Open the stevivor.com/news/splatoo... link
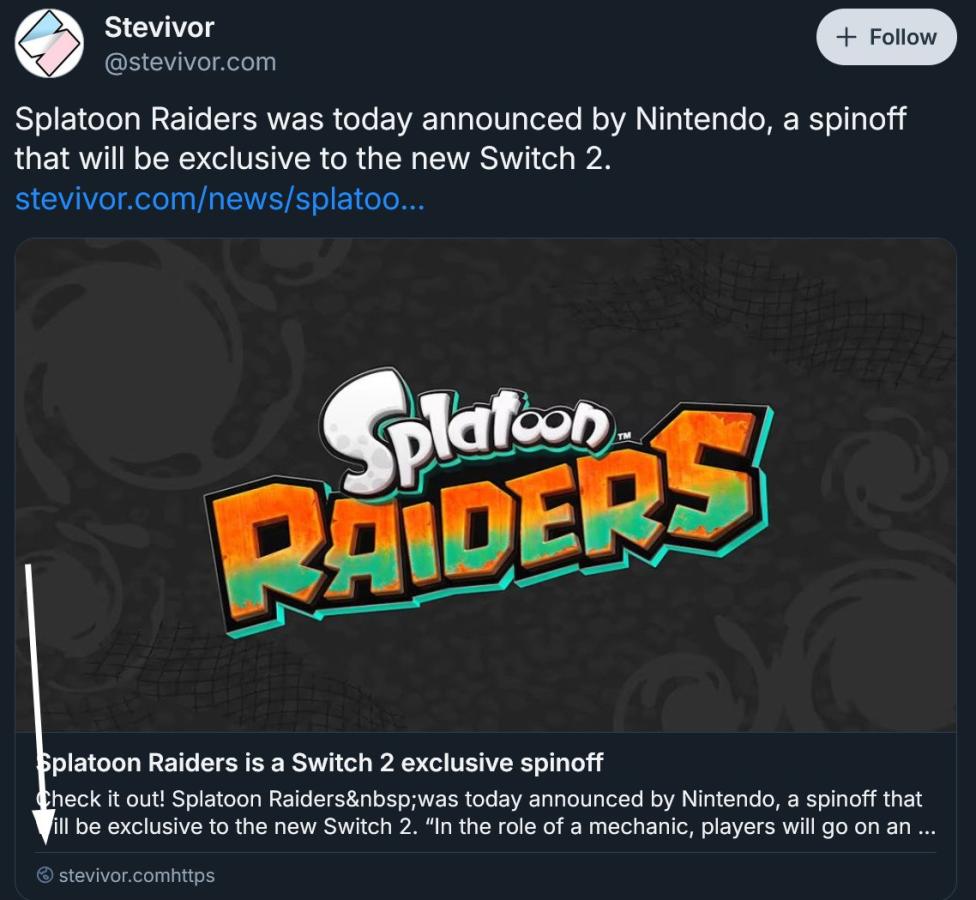The width and height of the screenshot is (976, 900). point(220,199)
